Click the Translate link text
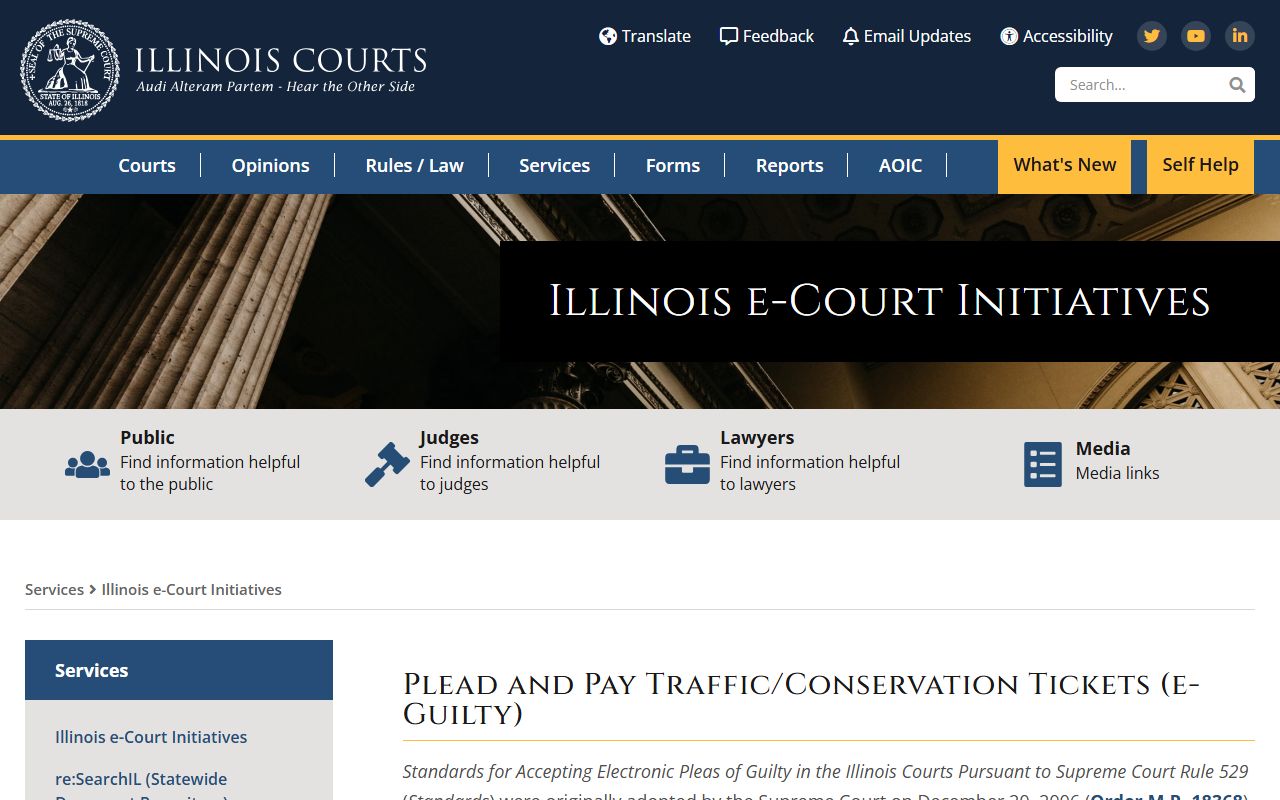Viewport: 1280px width, 800px height. point(656,36)
